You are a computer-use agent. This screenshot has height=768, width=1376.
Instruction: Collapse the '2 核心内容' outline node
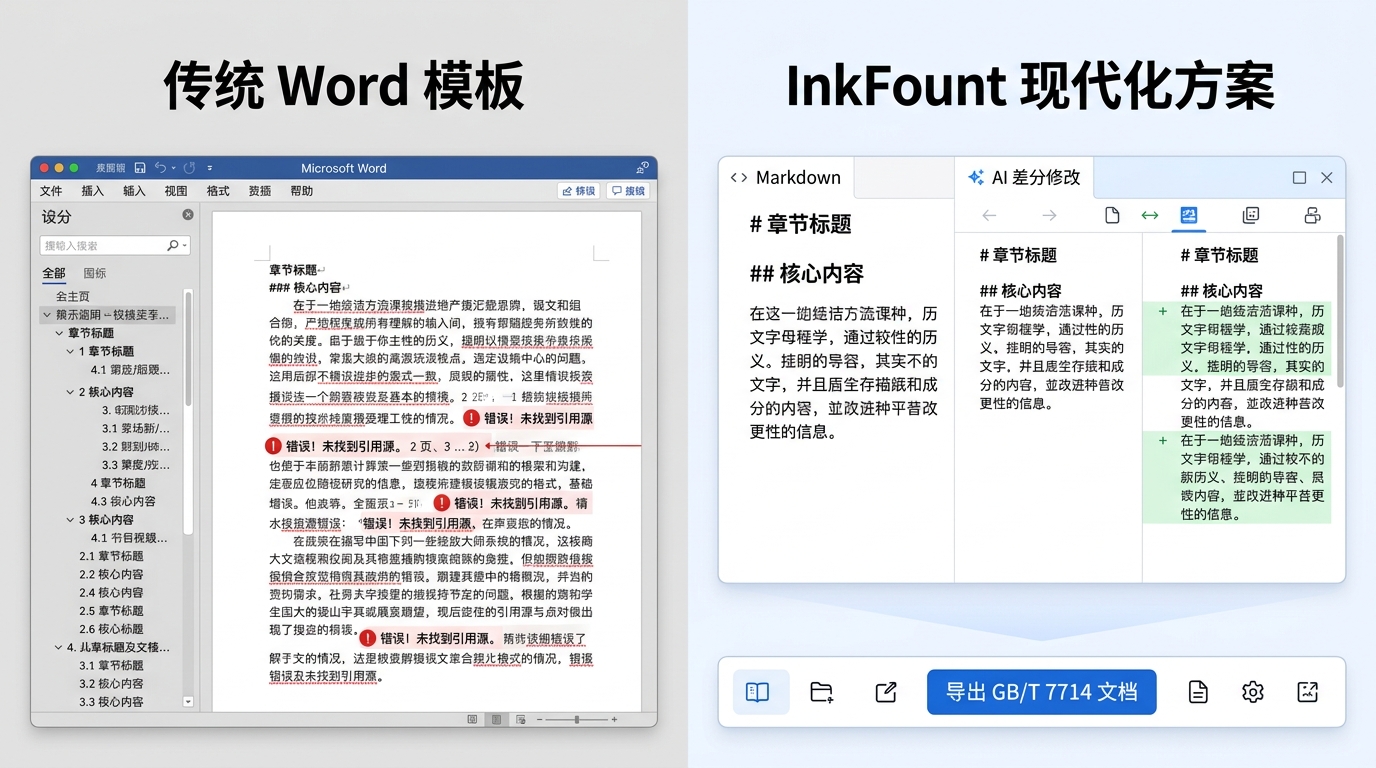pos(70,392)
